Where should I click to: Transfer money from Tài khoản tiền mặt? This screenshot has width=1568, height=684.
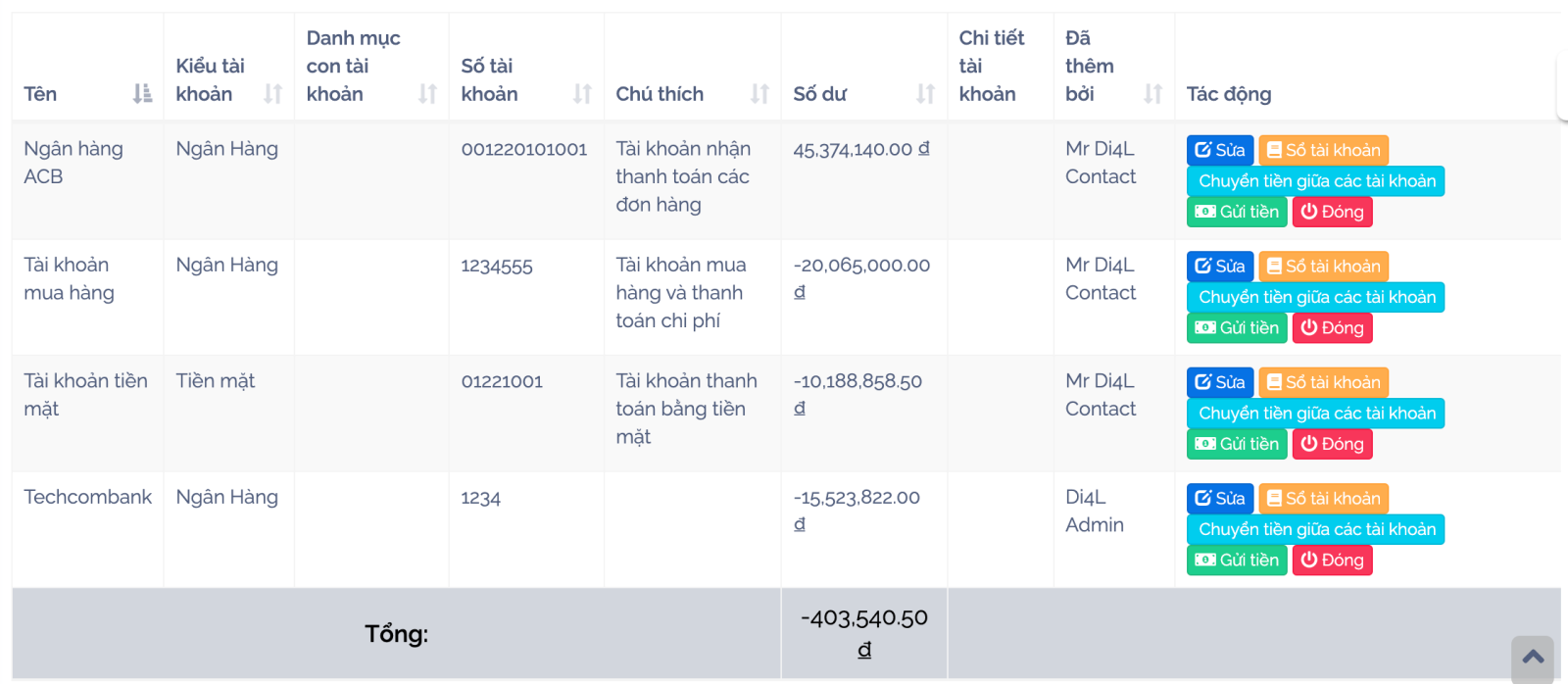coord(1315,414)
